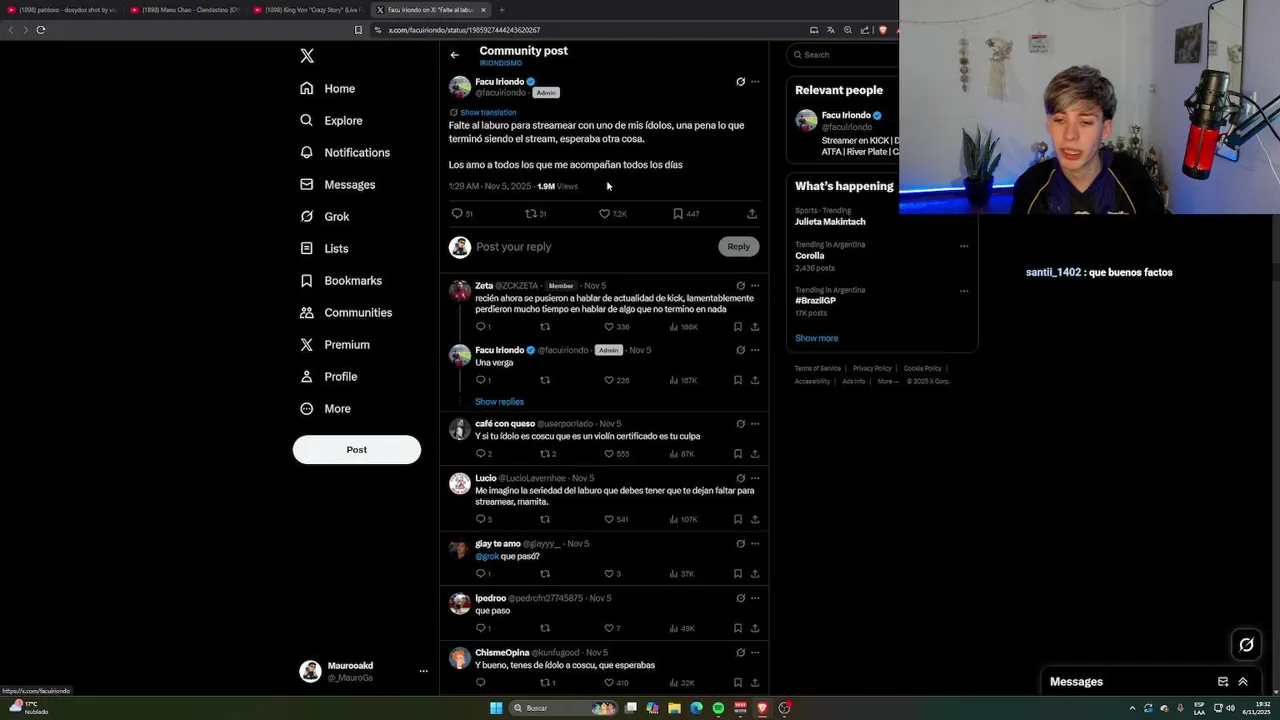
Task: Click the X Search box
Action: coord(845,55)
